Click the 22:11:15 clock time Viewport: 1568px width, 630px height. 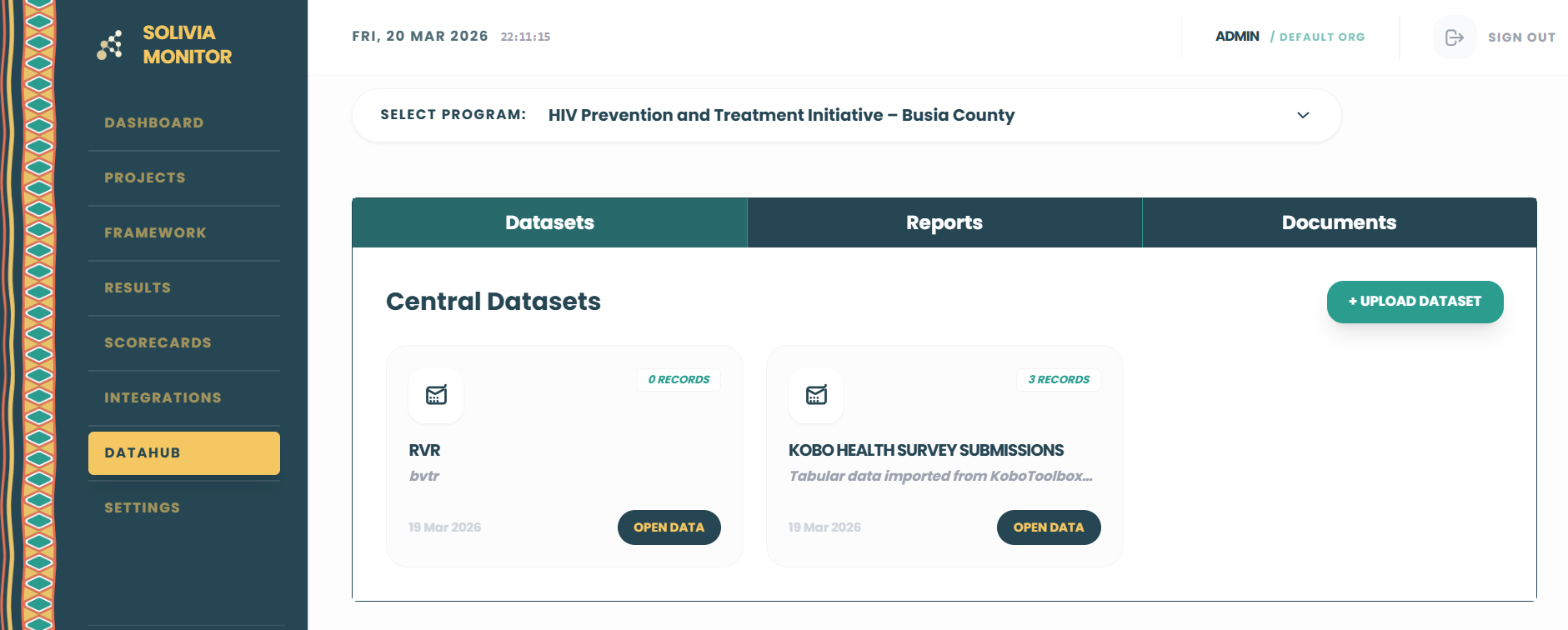pyautogui.click(x=525, y=37)
